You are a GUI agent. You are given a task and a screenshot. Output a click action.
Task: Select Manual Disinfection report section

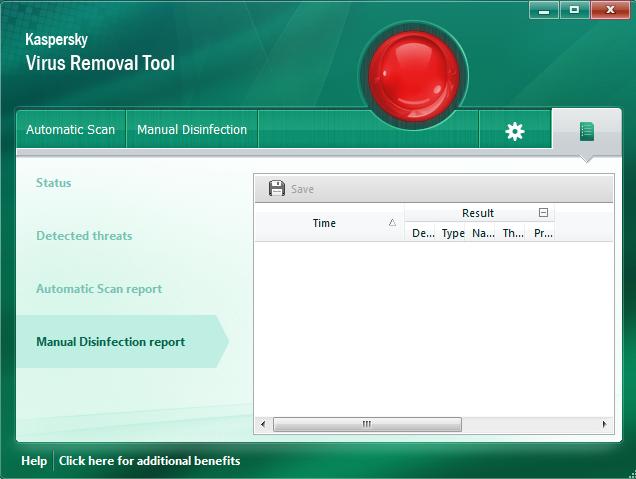point(122,342)
